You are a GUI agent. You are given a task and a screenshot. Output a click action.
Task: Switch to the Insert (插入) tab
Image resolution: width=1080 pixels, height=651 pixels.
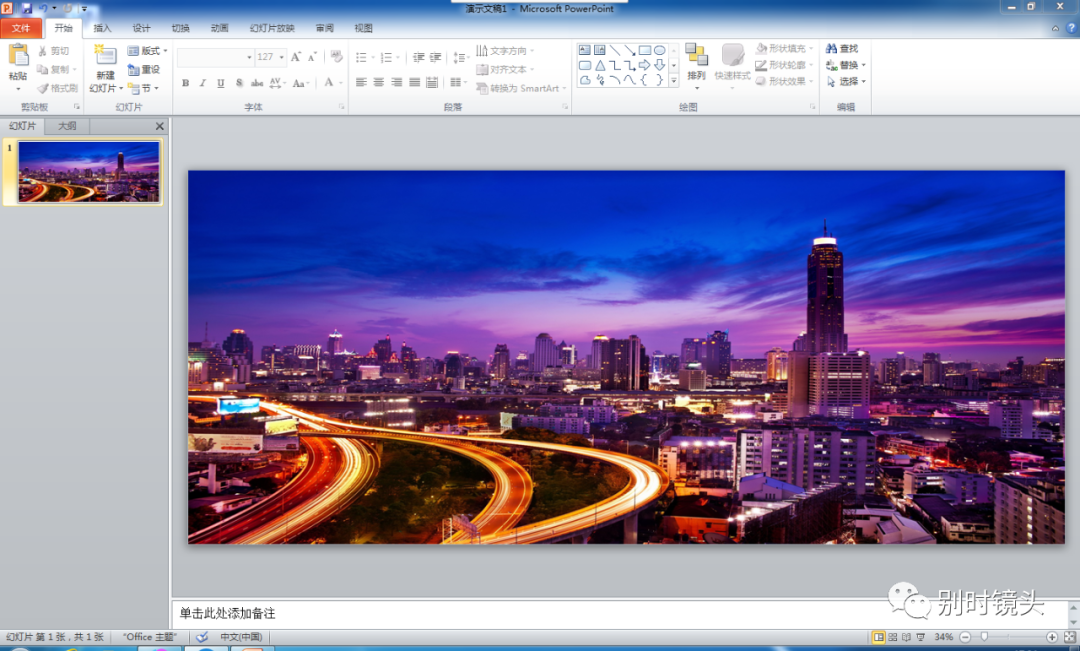102,28
